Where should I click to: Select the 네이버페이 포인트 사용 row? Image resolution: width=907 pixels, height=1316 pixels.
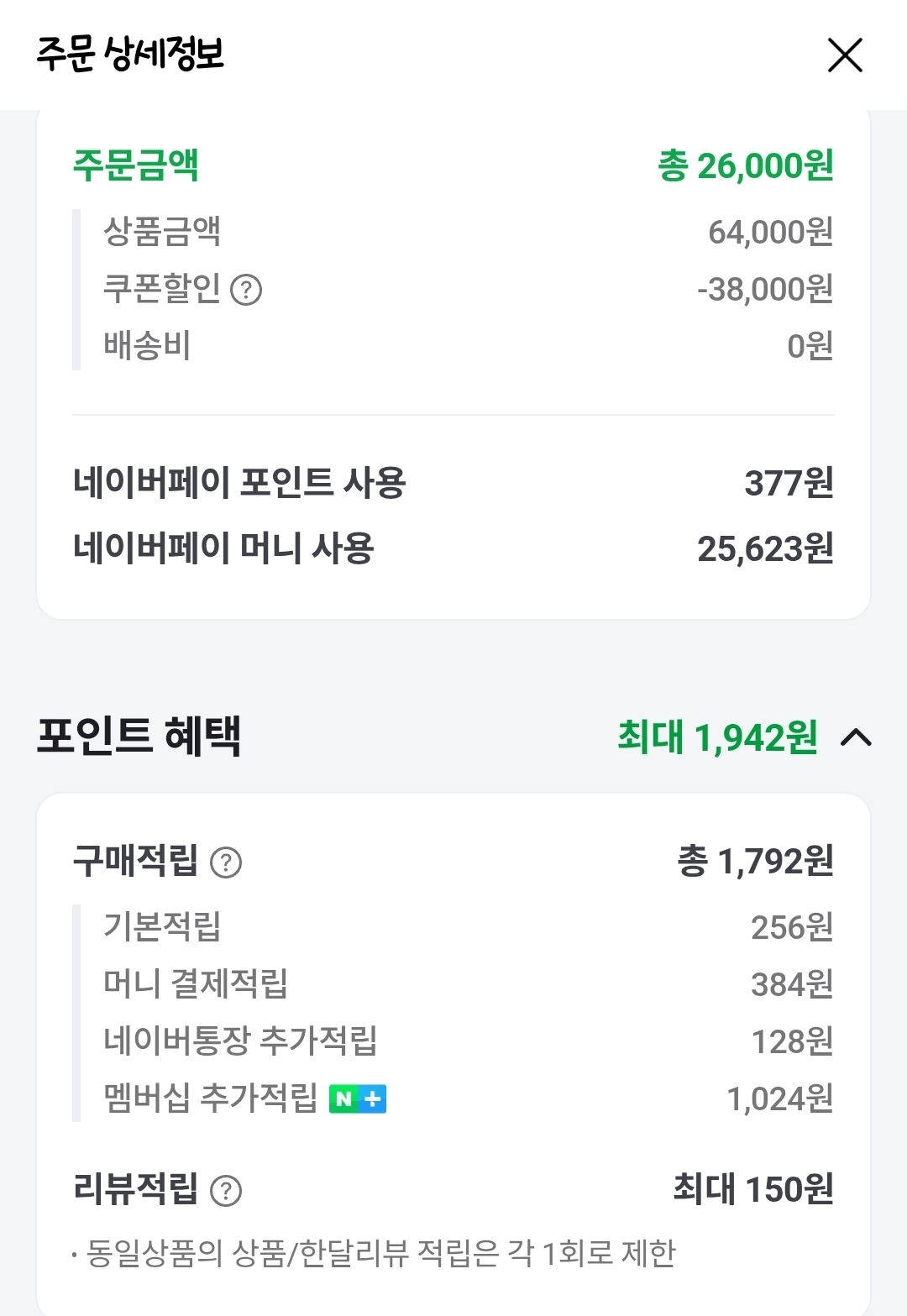[x=239, y=483]
